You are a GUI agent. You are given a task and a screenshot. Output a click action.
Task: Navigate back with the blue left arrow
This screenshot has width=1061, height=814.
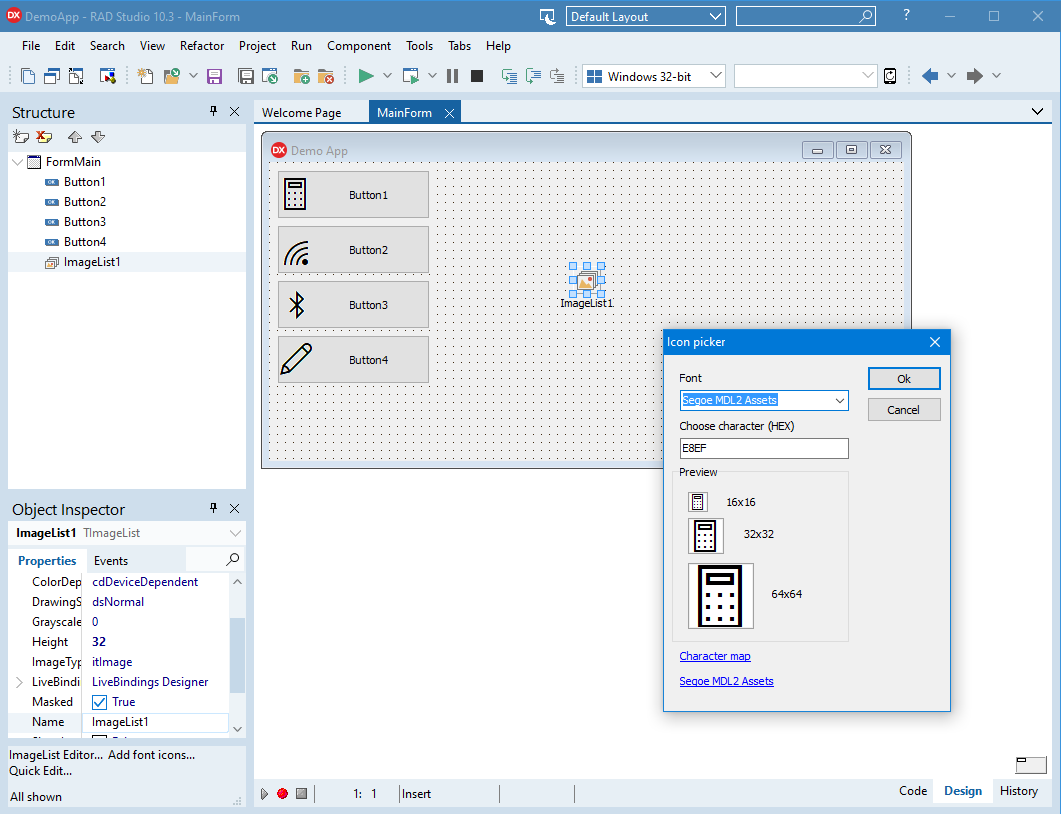pyautogui.click(x=930, y=76)
